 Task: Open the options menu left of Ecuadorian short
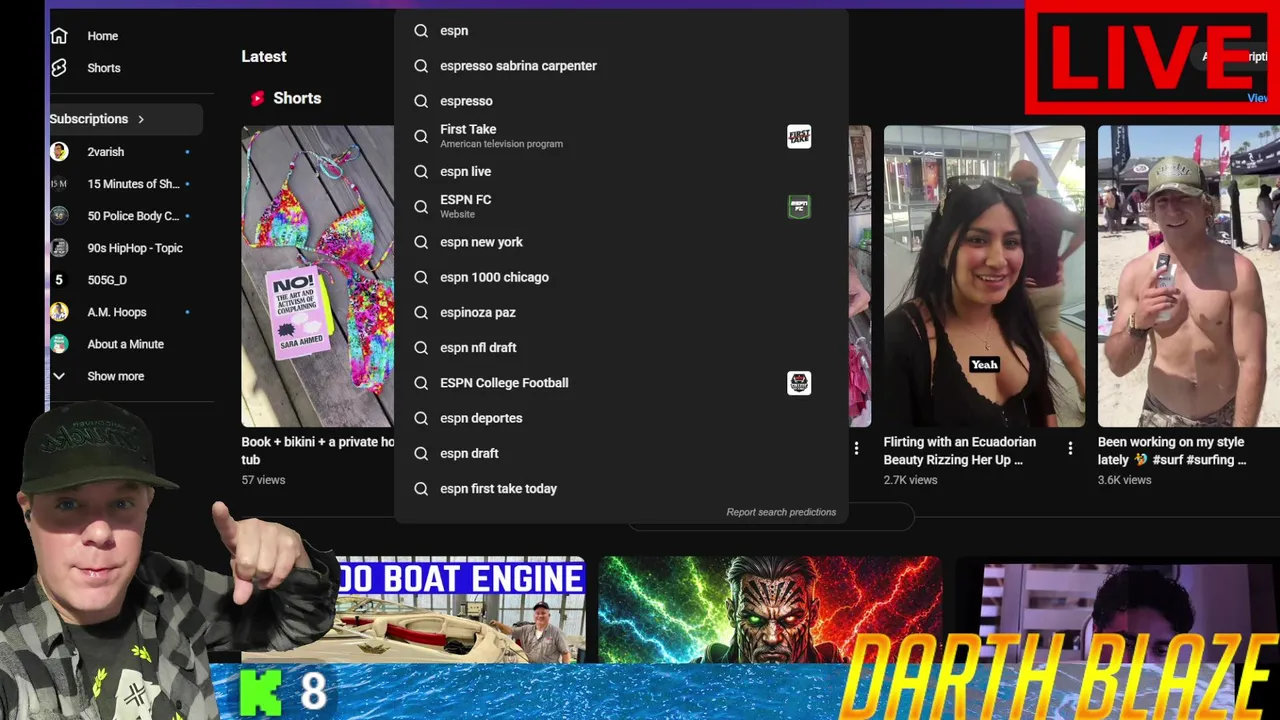pyautogui.click(x=856, y=449)
